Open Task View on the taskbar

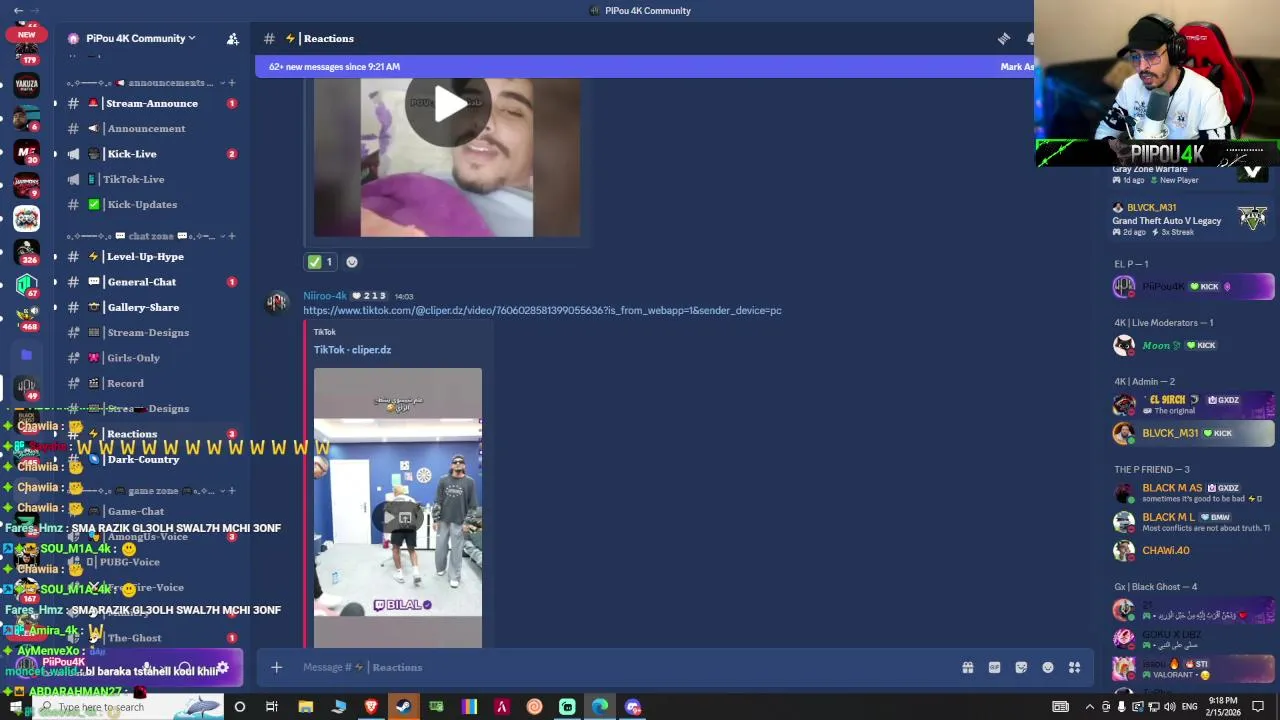[x=272, y=707]
